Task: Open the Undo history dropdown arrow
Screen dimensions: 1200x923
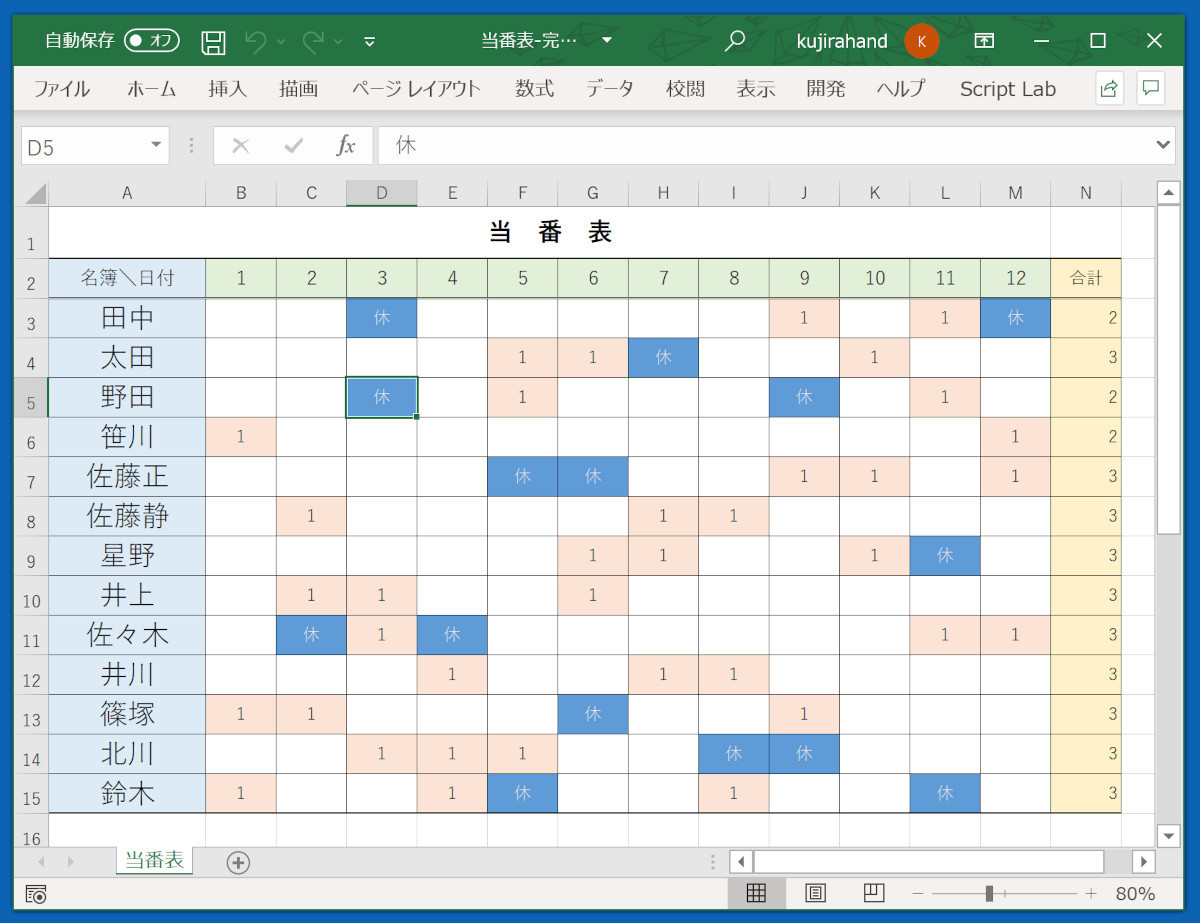Action: 281,41
